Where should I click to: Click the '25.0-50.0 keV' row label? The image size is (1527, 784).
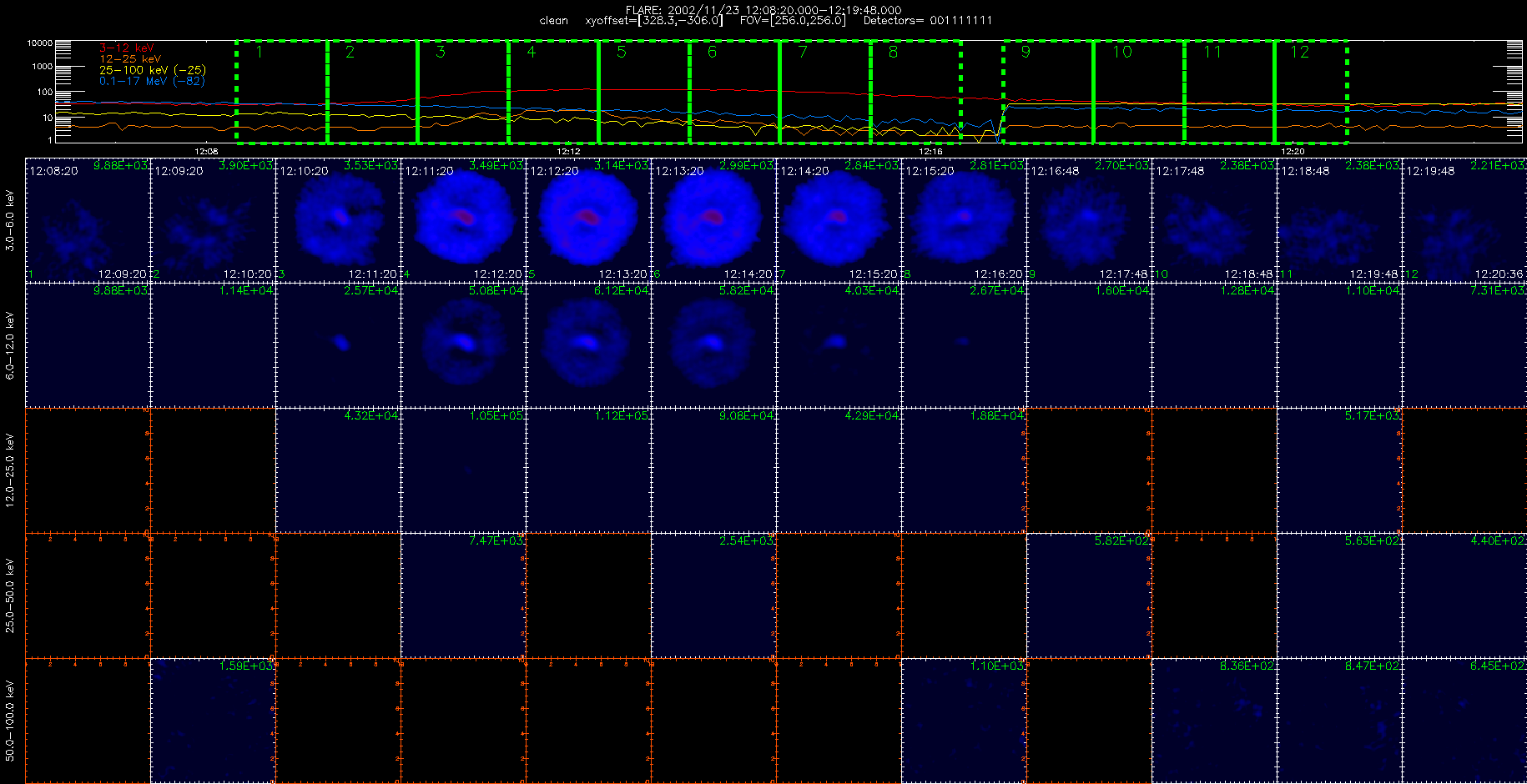[x=10, y=596]
